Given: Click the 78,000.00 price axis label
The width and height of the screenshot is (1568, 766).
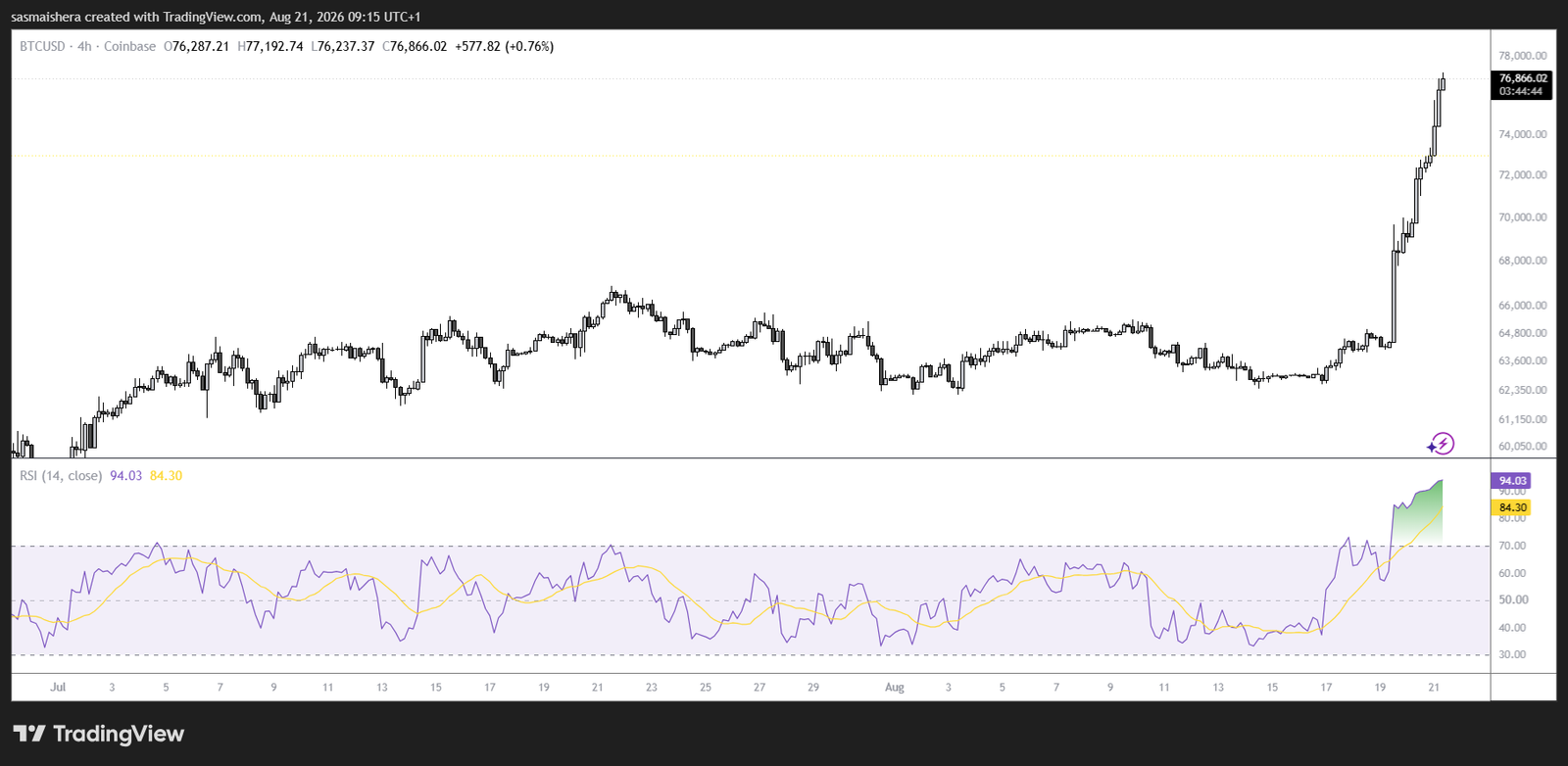Looking at the screenshot, I should (1522, 56).
